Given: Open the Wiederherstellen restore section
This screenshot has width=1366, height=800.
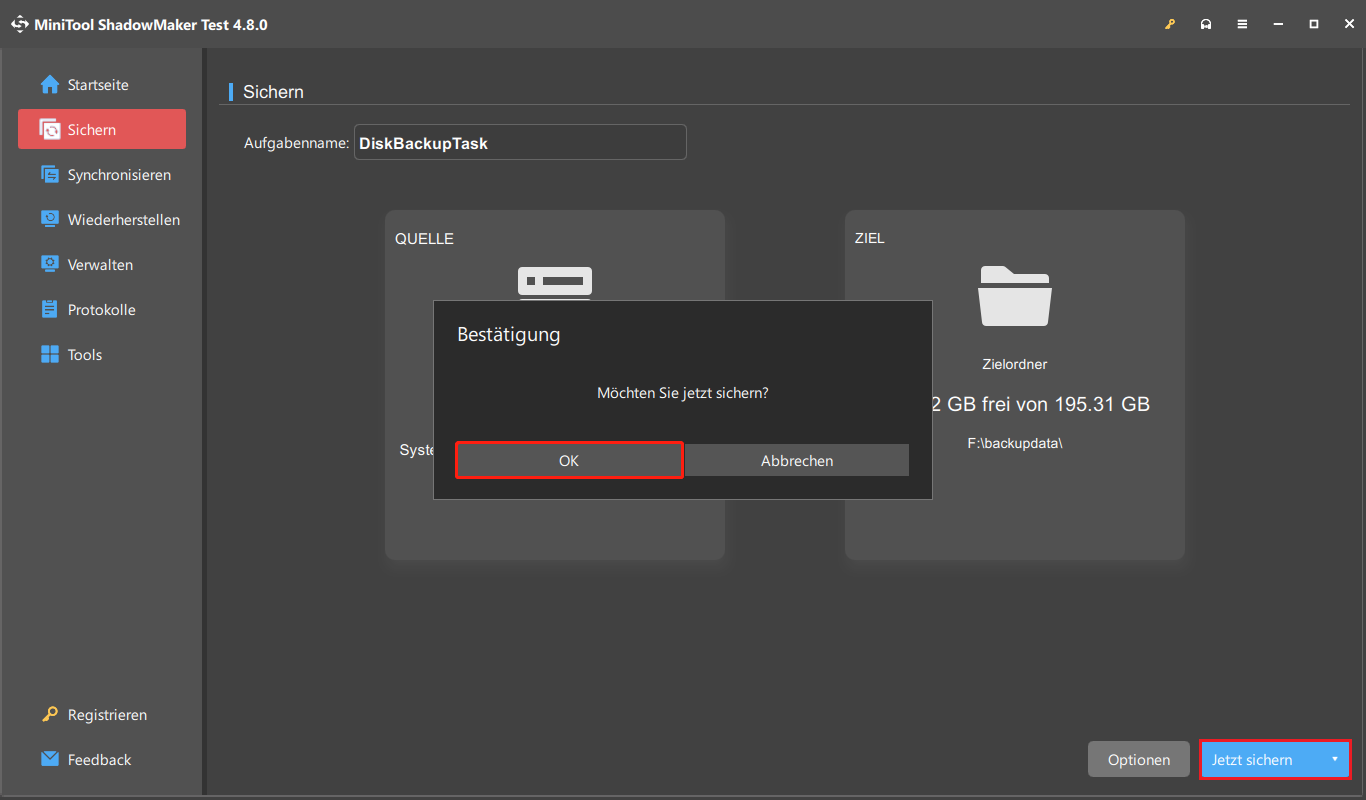Looking at the screenshot, I should [50, 219].
